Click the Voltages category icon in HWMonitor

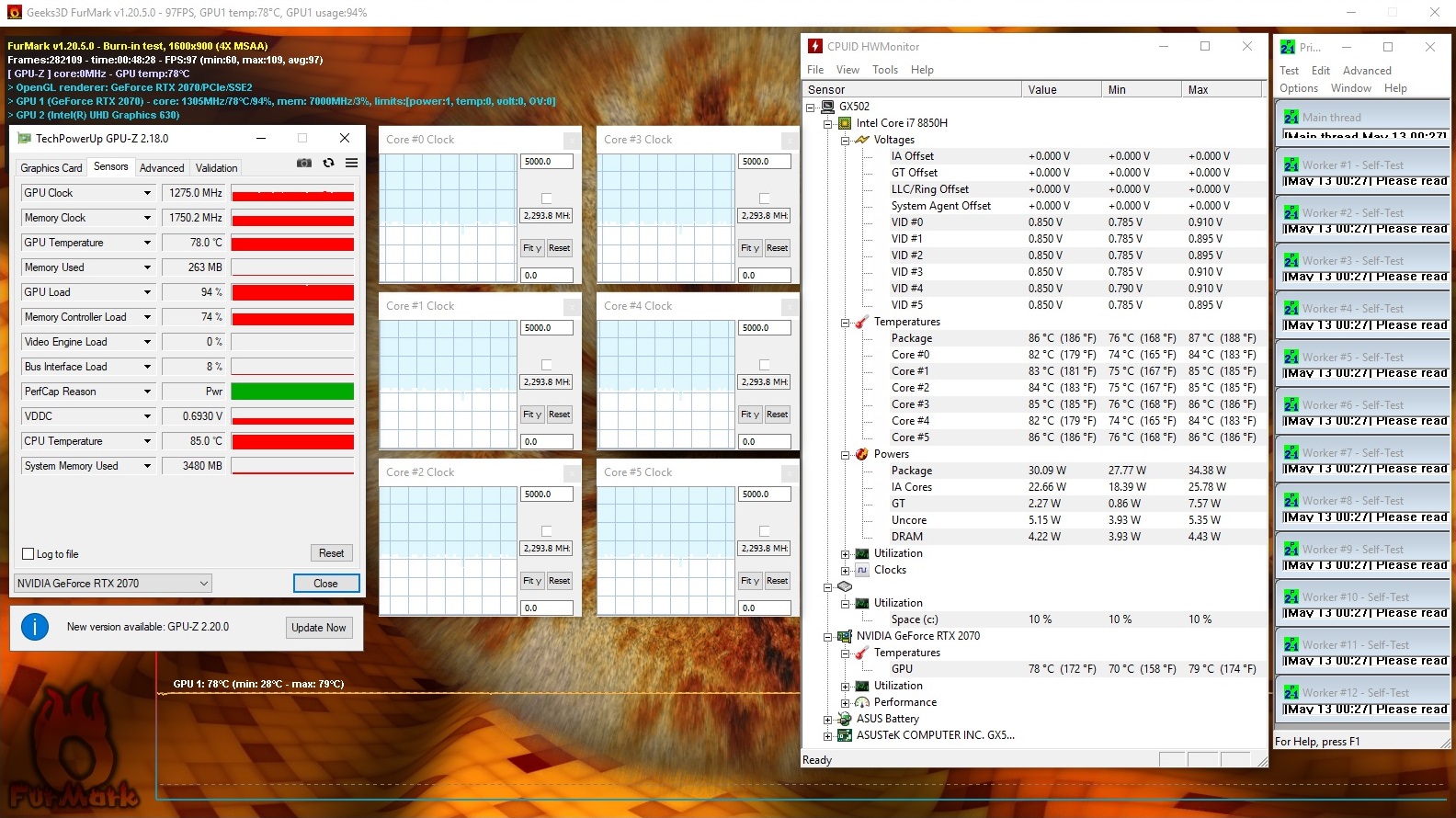pos(862,140)
